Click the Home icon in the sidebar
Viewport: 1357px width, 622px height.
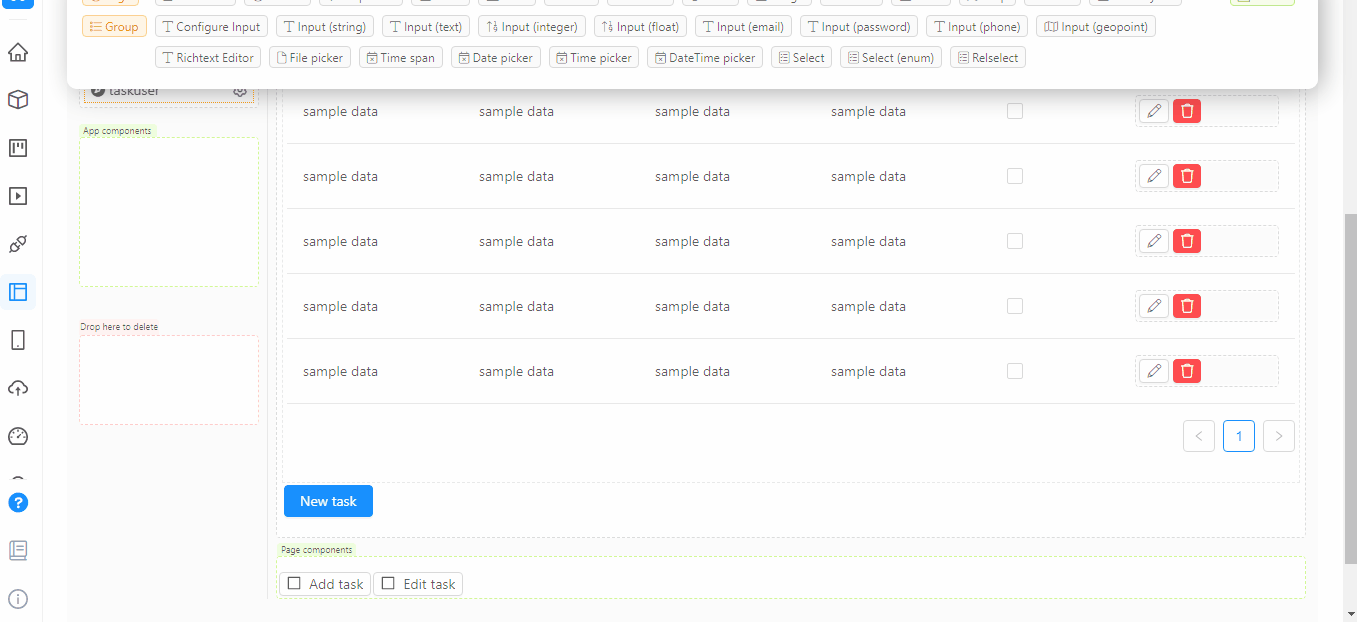tap(18, 52)
